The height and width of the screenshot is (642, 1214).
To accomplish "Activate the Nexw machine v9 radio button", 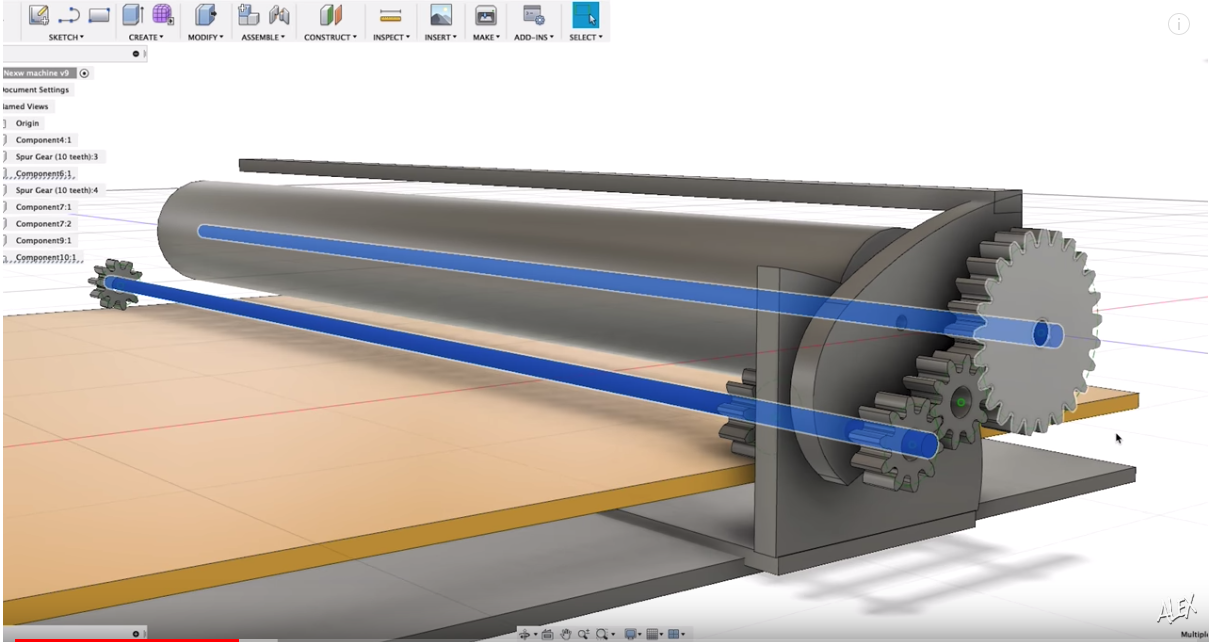I will (x=85, y=73).
